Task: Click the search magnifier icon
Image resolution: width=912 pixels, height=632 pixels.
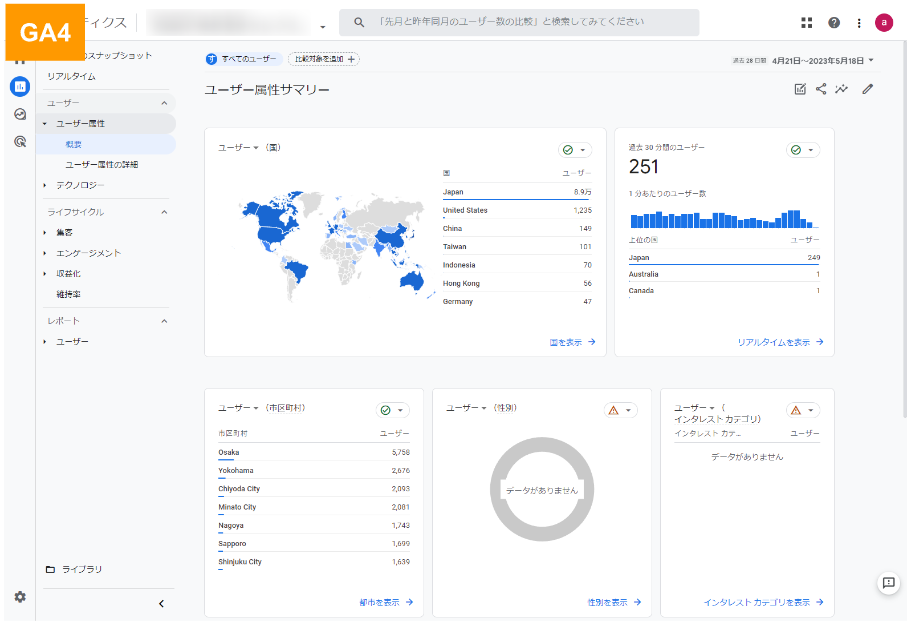Action: pos(359,22)
